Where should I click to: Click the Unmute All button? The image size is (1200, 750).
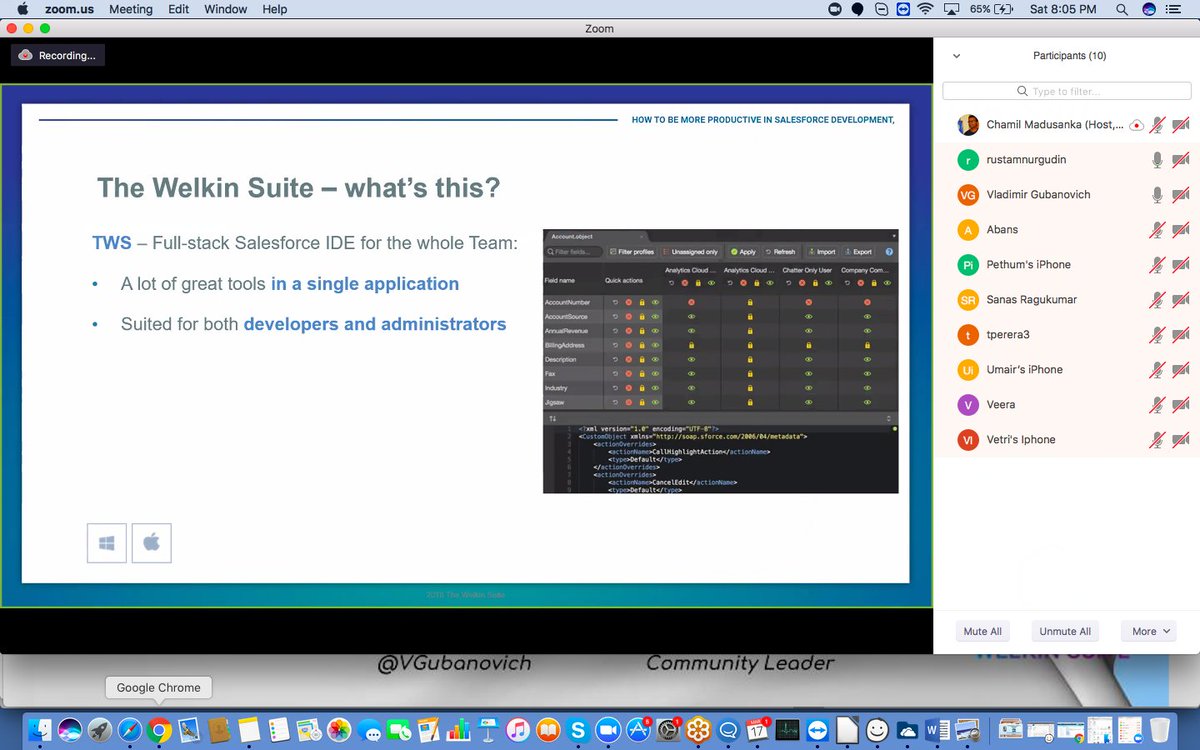click(1065, 631)
